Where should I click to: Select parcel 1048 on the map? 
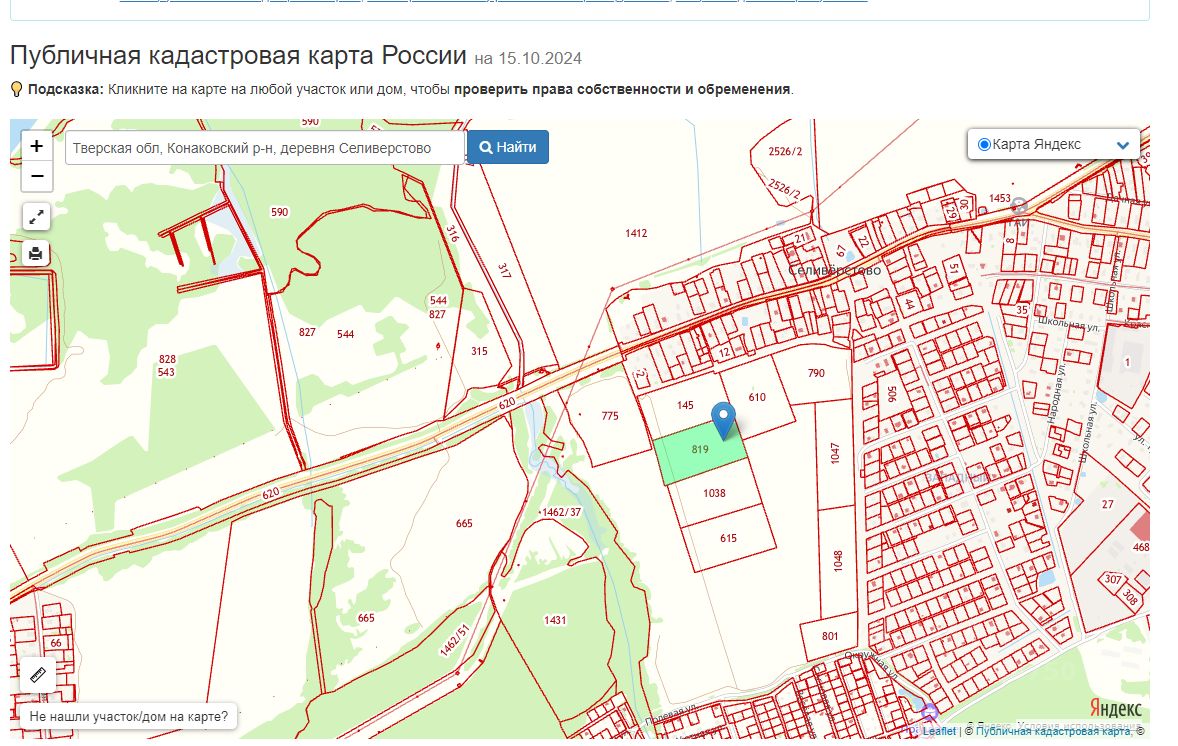[838, 560]
